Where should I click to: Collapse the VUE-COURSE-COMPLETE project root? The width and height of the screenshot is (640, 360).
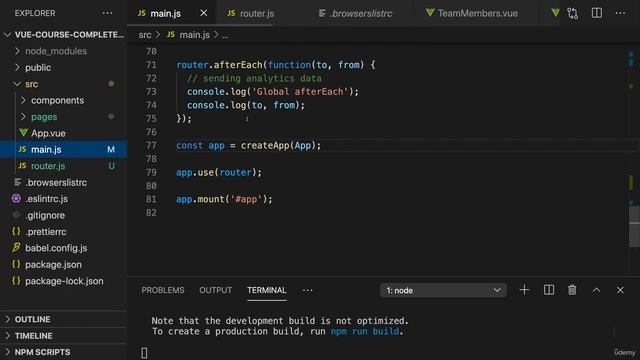[x=64, y=35]
